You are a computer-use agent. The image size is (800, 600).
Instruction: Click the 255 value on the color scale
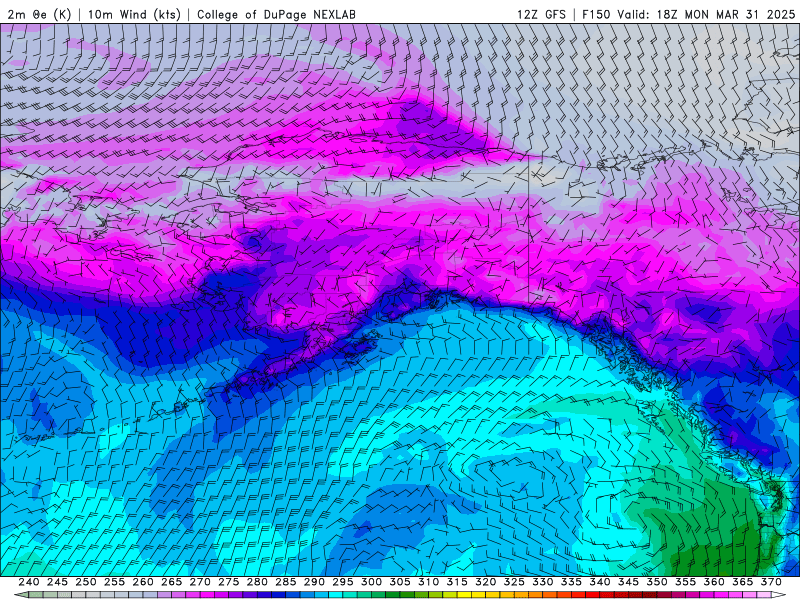114,582
